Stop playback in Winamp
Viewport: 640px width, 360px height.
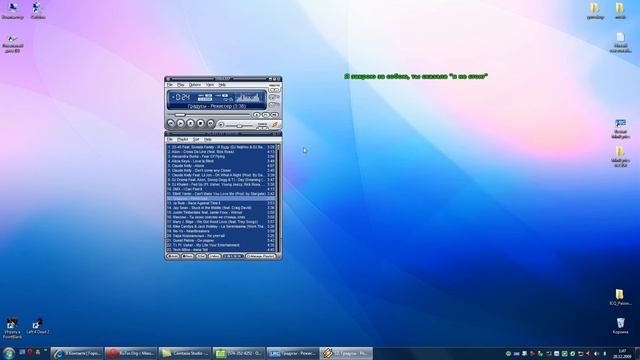point(200,123)
